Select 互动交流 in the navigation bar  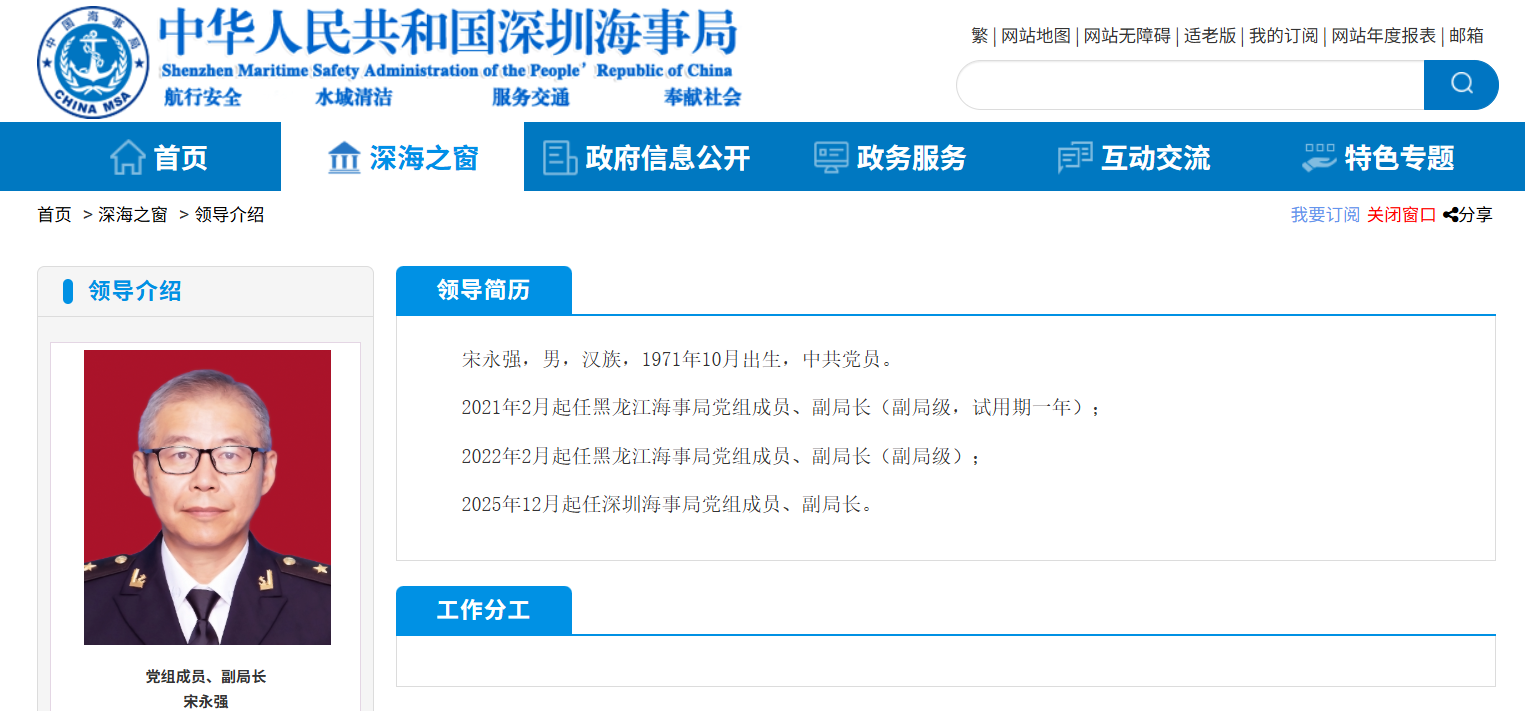point(1155,157)
